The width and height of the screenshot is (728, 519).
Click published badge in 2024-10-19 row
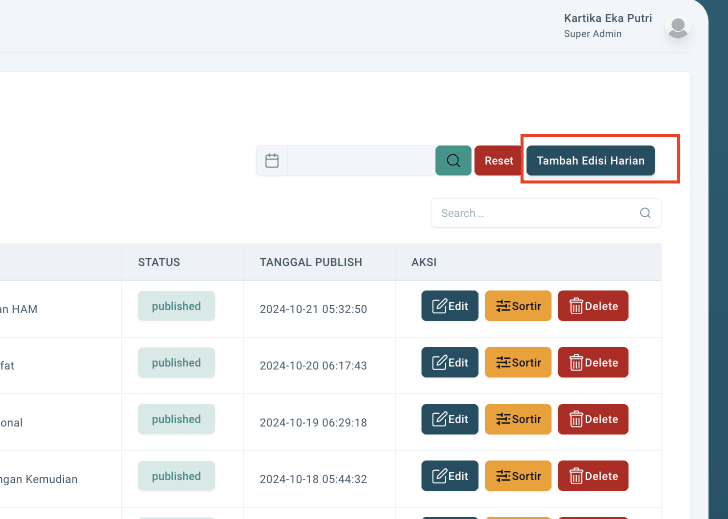(176, 419)
